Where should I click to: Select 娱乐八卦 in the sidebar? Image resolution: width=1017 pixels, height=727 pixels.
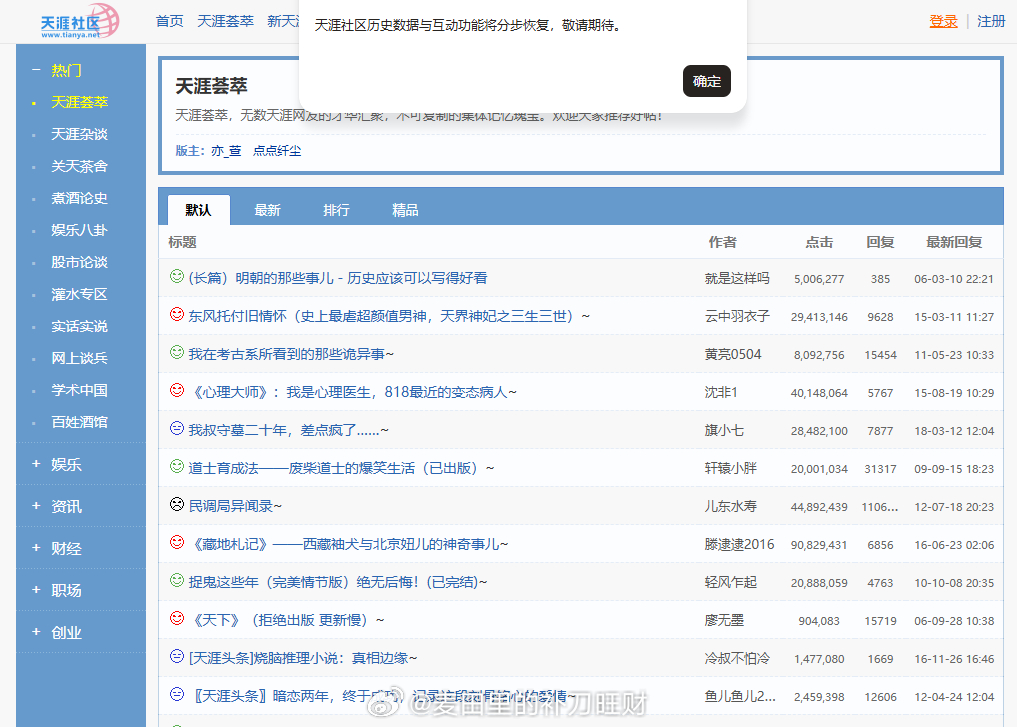pos(80,230)
